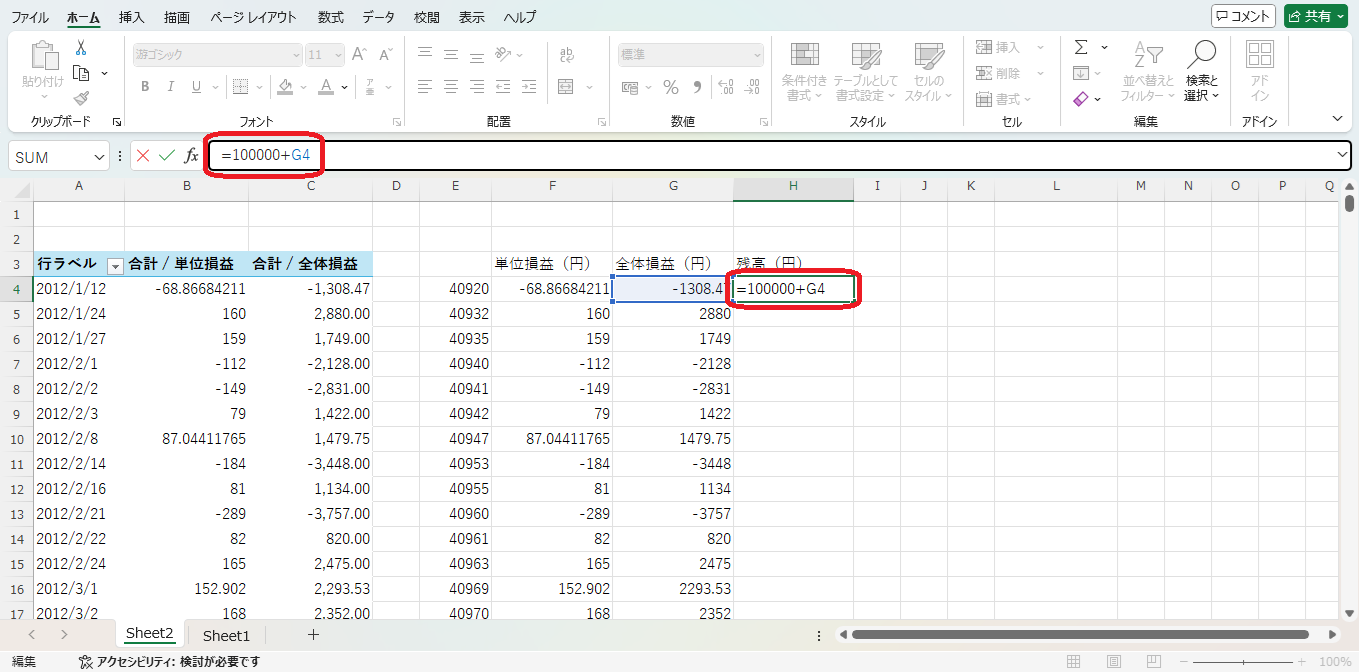Screen dimensions: 1359x672
Task: Click the Clear eraser icon
Action: coord(1081,99)
